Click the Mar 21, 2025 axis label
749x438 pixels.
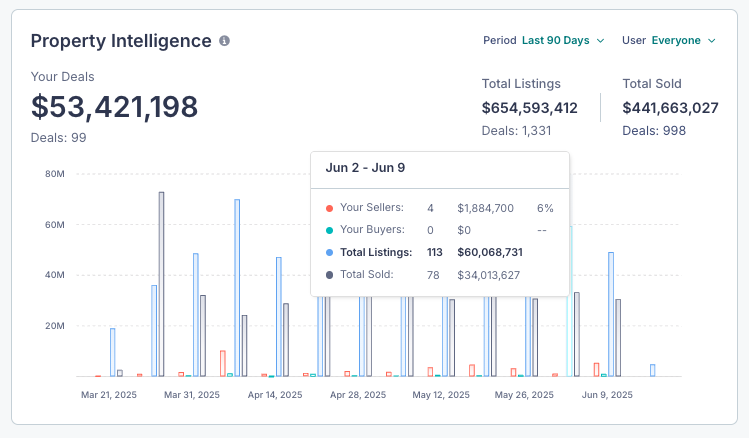pyautogui.click(x=108, y=395)
